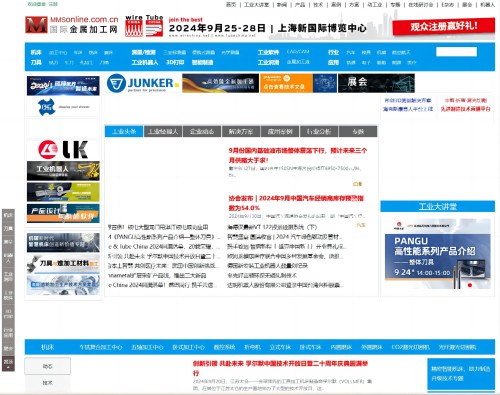Open the 产品设计 software banner on the left

coord(63,213)
